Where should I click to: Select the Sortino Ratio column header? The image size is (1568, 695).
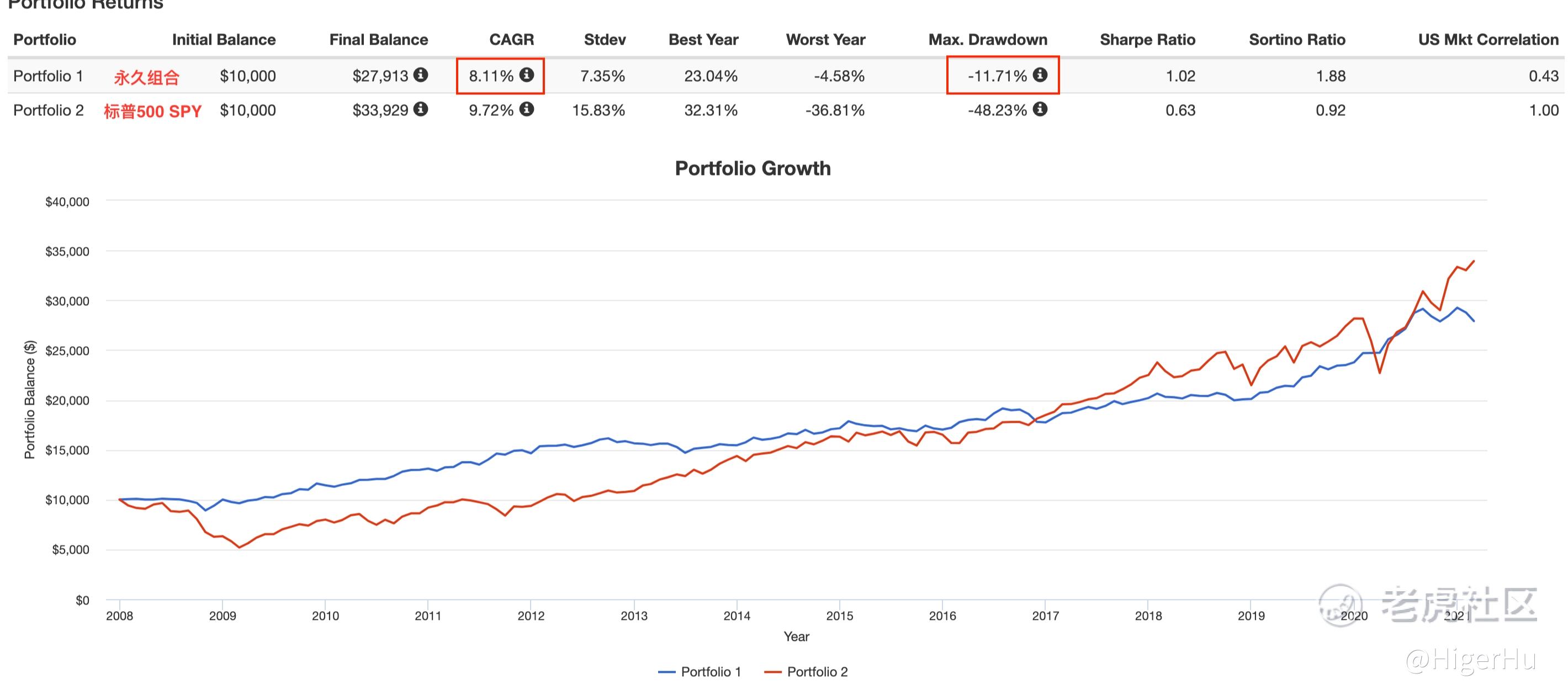click(1296, 40)
